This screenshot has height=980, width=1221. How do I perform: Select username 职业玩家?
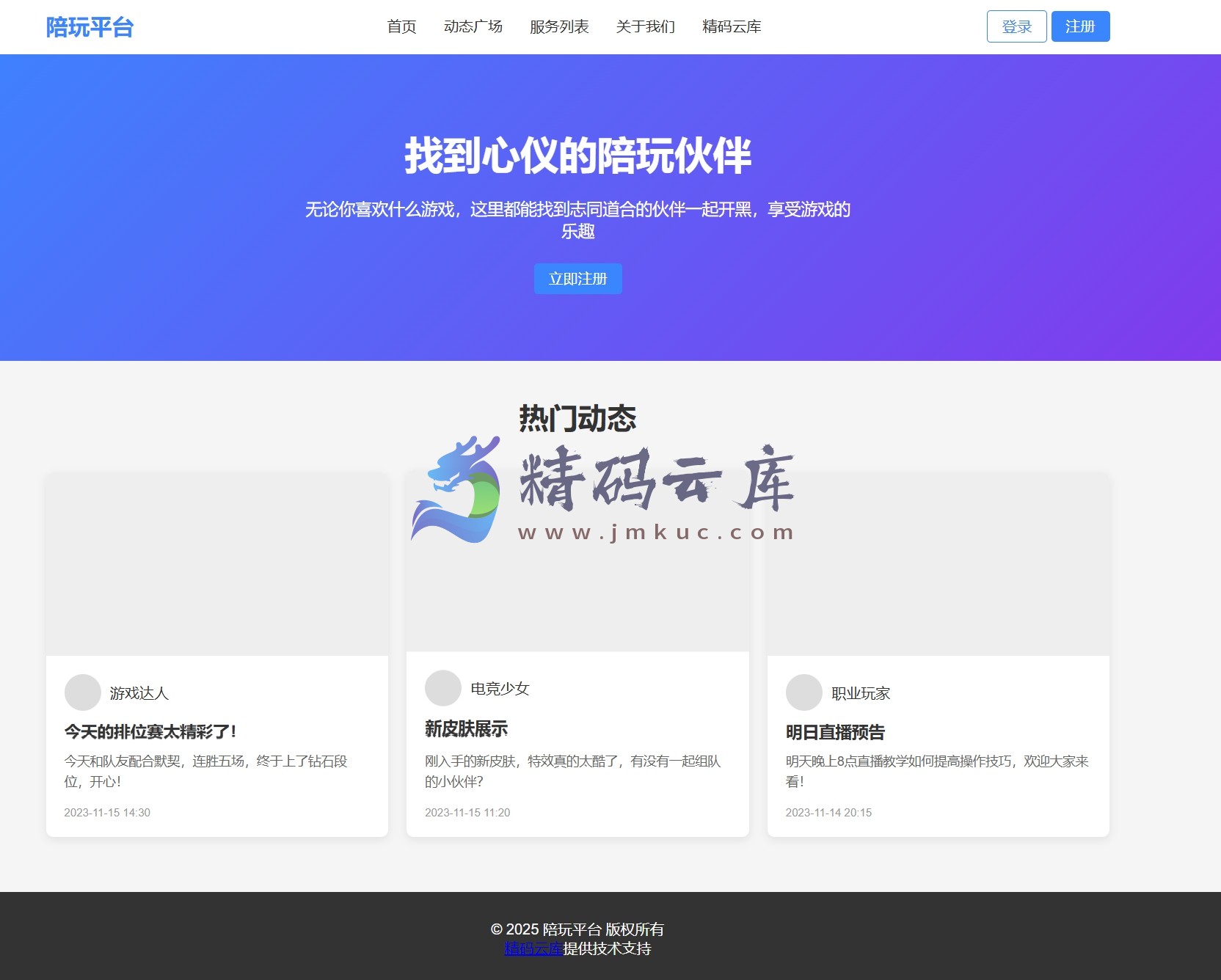pos(861,693)
